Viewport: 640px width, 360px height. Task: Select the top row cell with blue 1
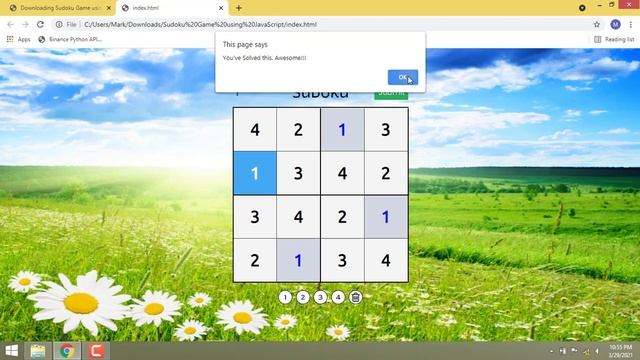342,130
